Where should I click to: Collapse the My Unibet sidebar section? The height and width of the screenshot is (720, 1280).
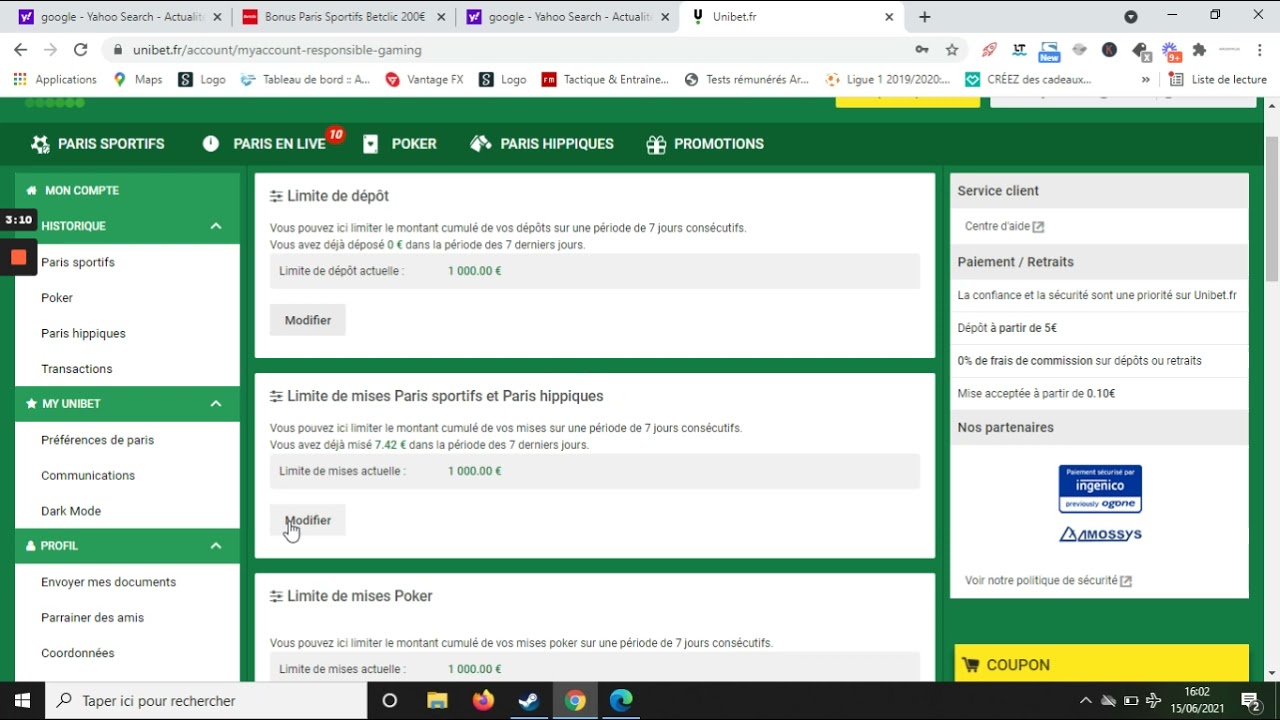coord(216,404)
